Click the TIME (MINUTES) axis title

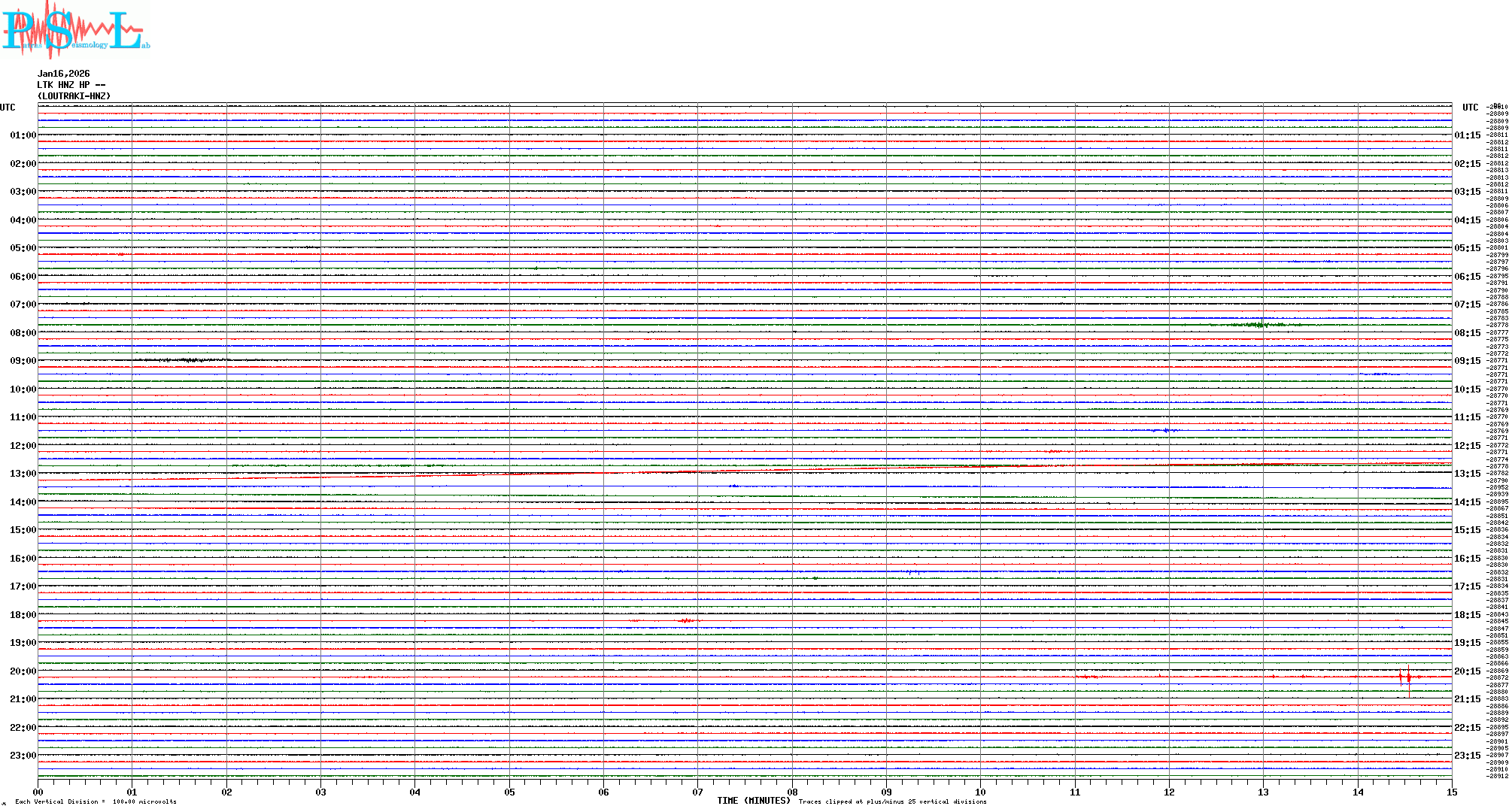[753, 801]
